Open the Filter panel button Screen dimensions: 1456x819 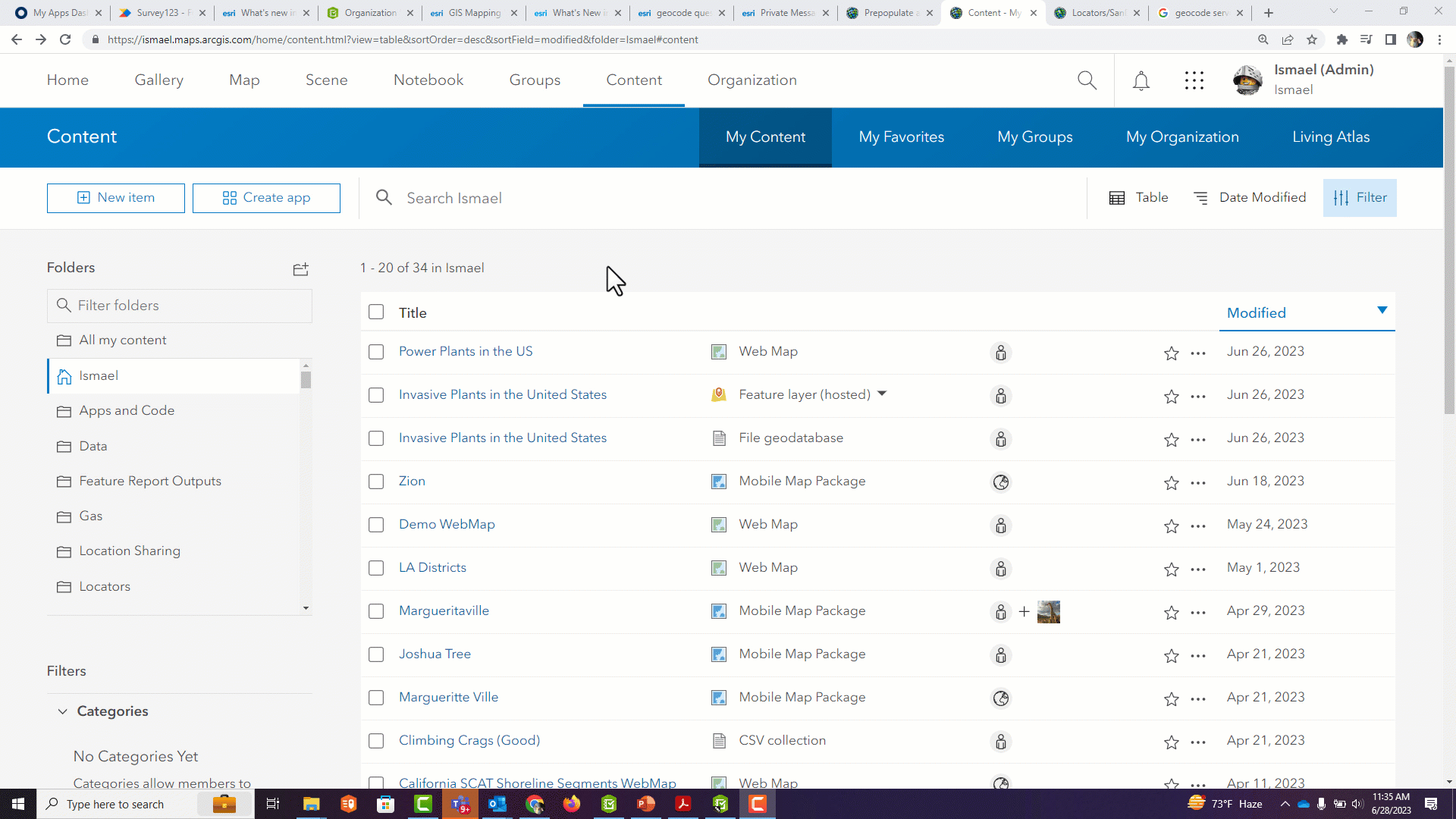point(1360,198)
